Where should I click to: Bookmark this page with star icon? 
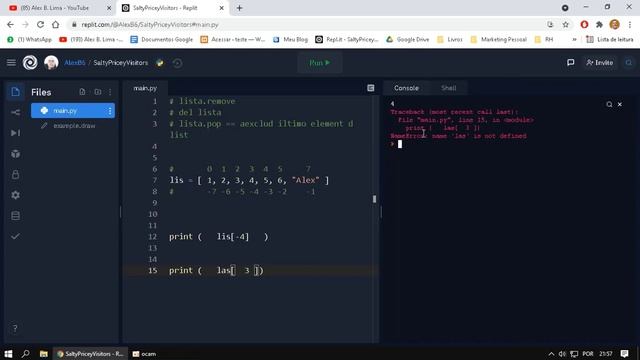[x=565, y=24]
